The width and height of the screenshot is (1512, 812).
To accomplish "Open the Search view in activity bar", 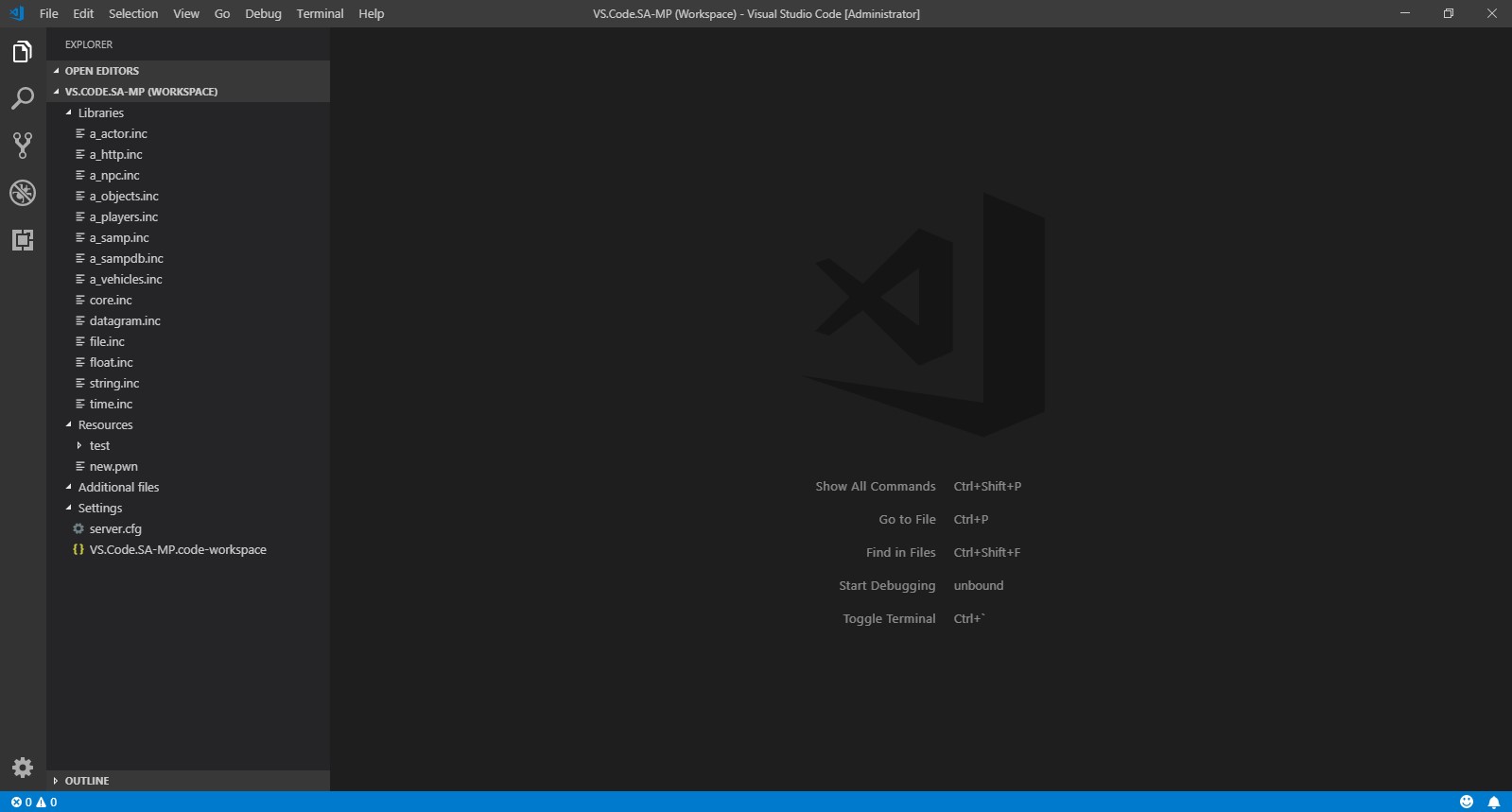I will pos(23,98).
